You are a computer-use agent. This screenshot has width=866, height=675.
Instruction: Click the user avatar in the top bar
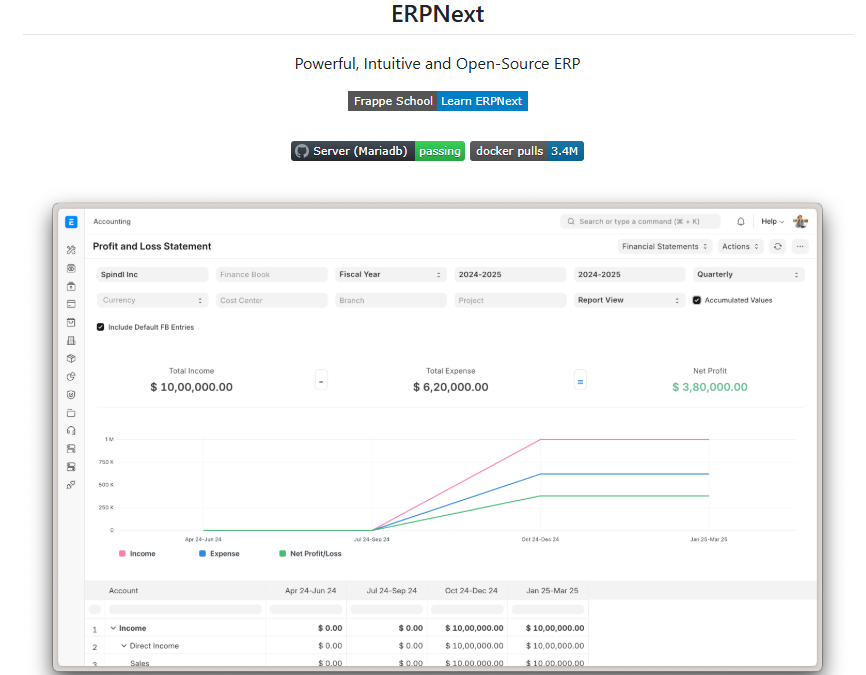(800, 222)
